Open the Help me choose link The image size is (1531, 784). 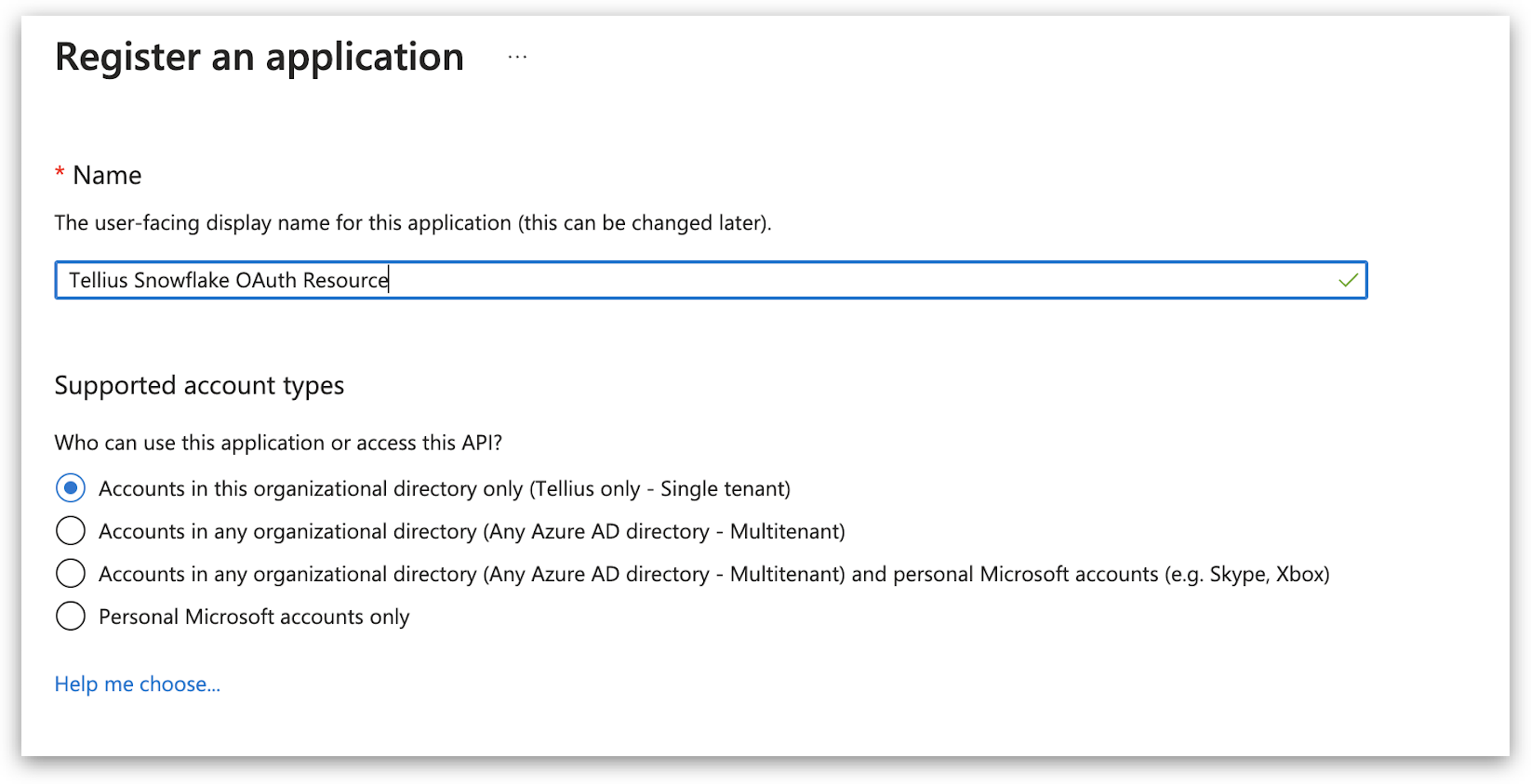click(x=137, y=684)
